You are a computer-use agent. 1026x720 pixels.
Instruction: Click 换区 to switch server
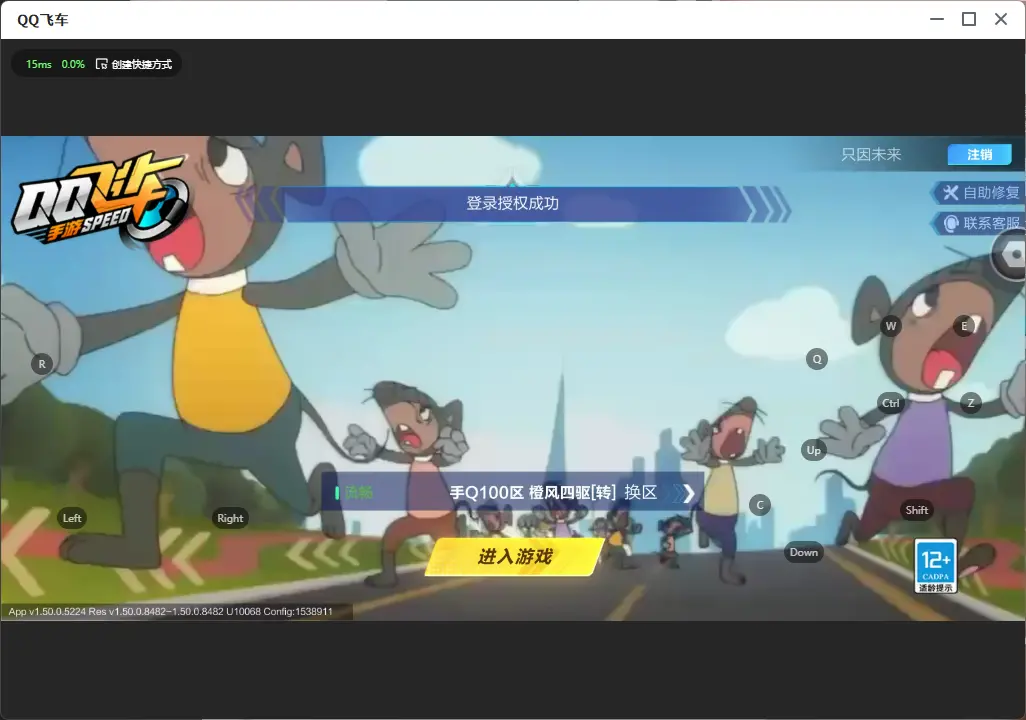pos(641,492)
